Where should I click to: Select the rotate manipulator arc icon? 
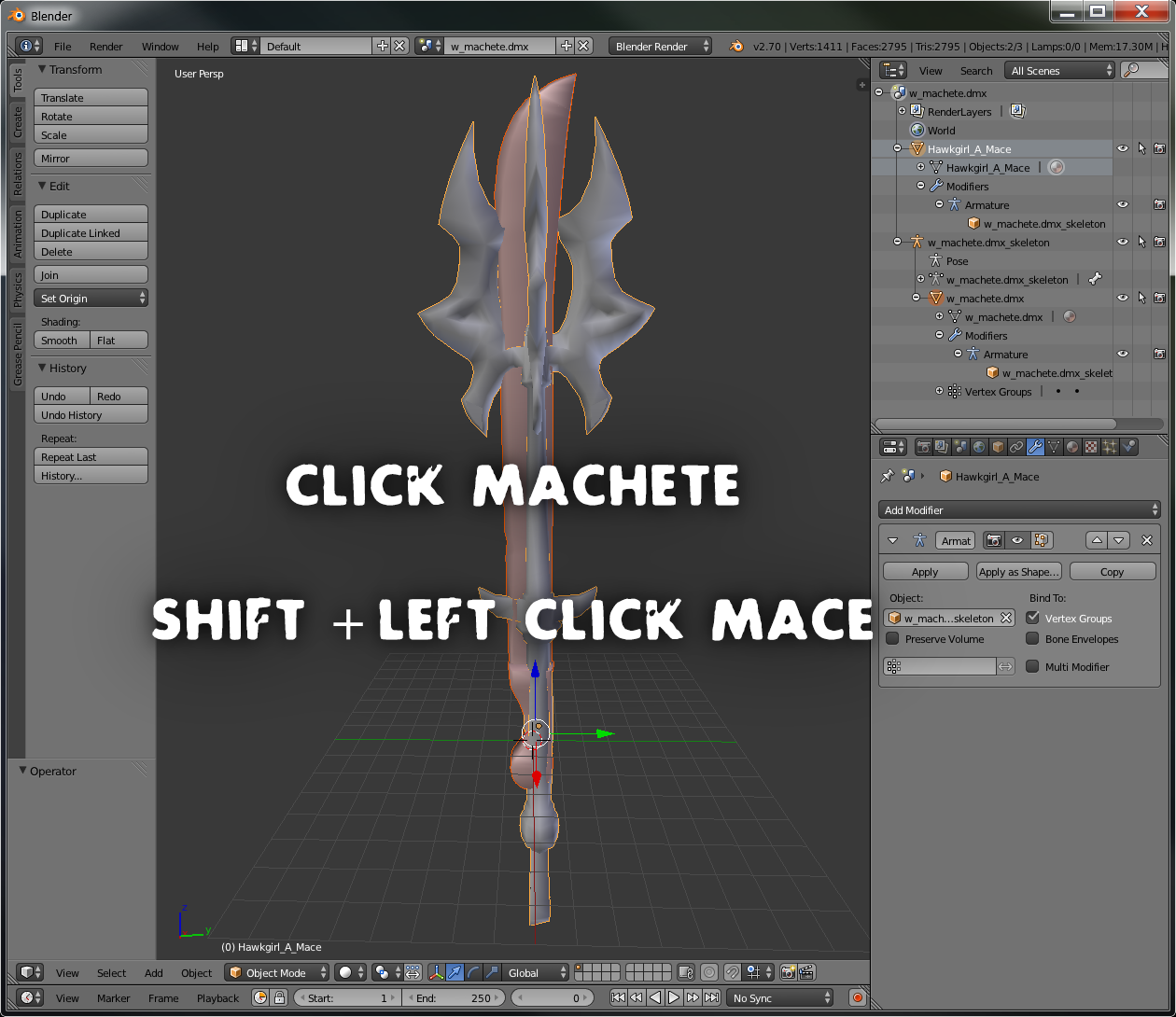click(473, 972)
